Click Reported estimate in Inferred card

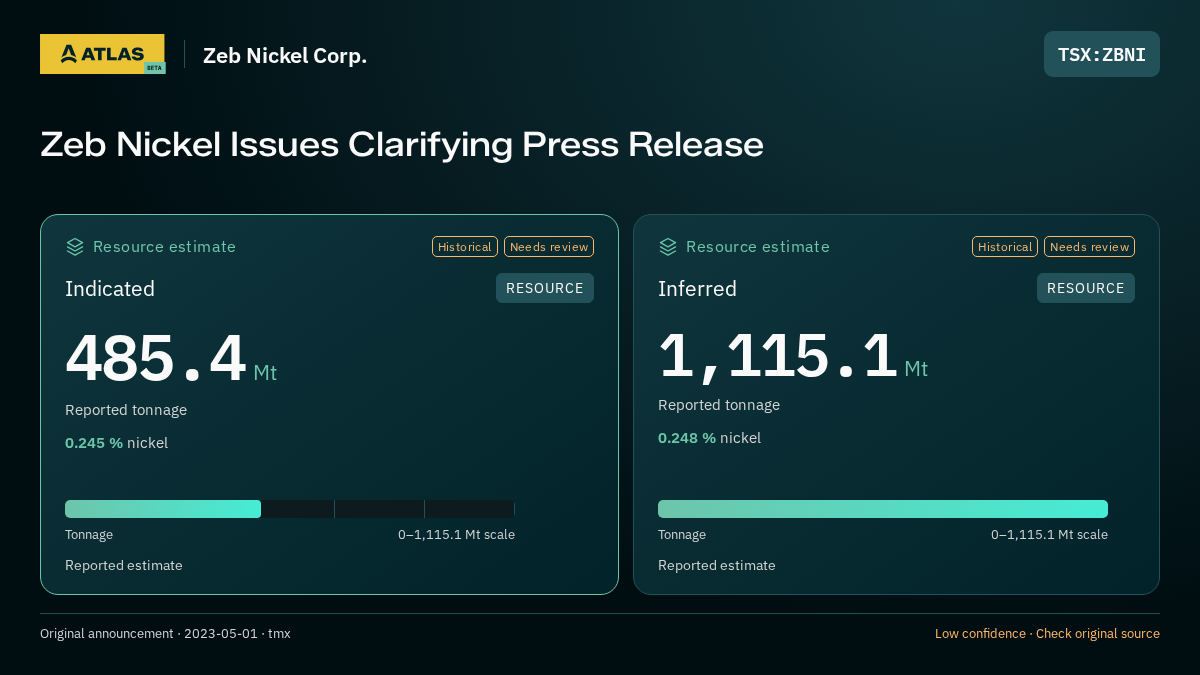717,565
